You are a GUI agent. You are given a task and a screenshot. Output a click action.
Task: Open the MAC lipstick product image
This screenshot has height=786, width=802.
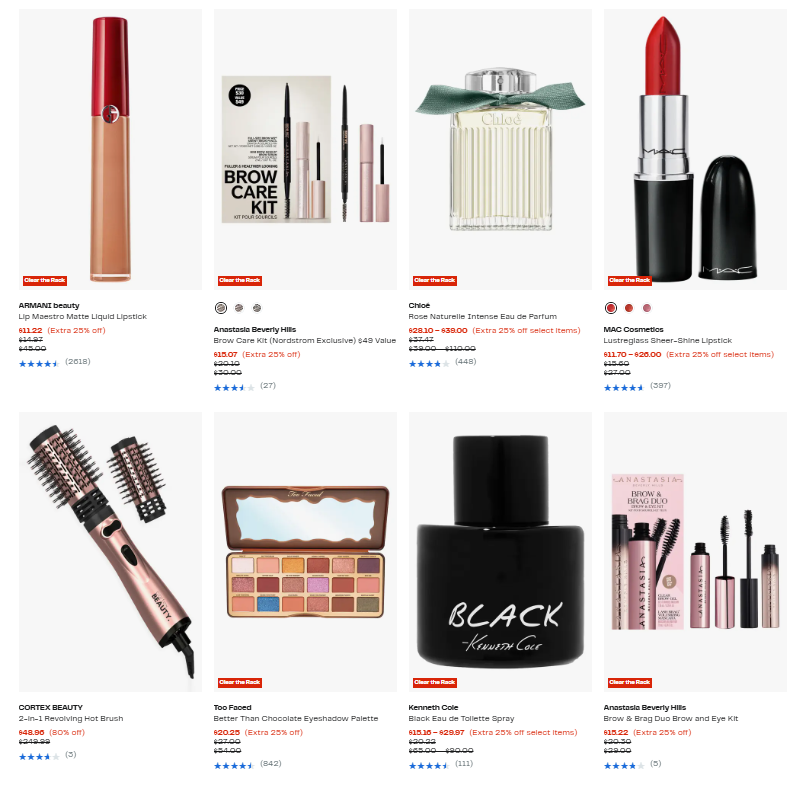(x=695, y=149)
